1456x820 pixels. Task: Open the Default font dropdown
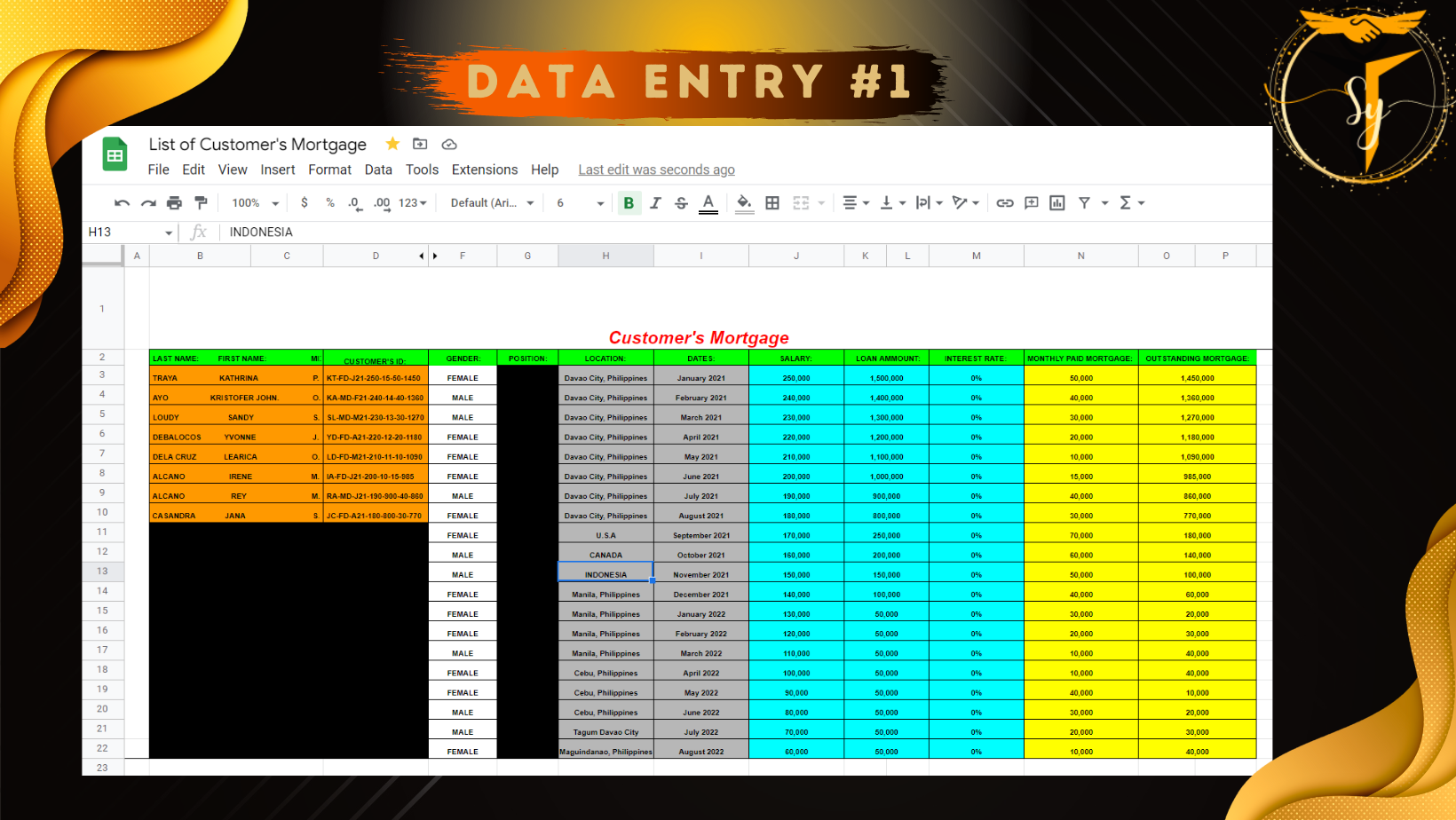tap(493, 203)
